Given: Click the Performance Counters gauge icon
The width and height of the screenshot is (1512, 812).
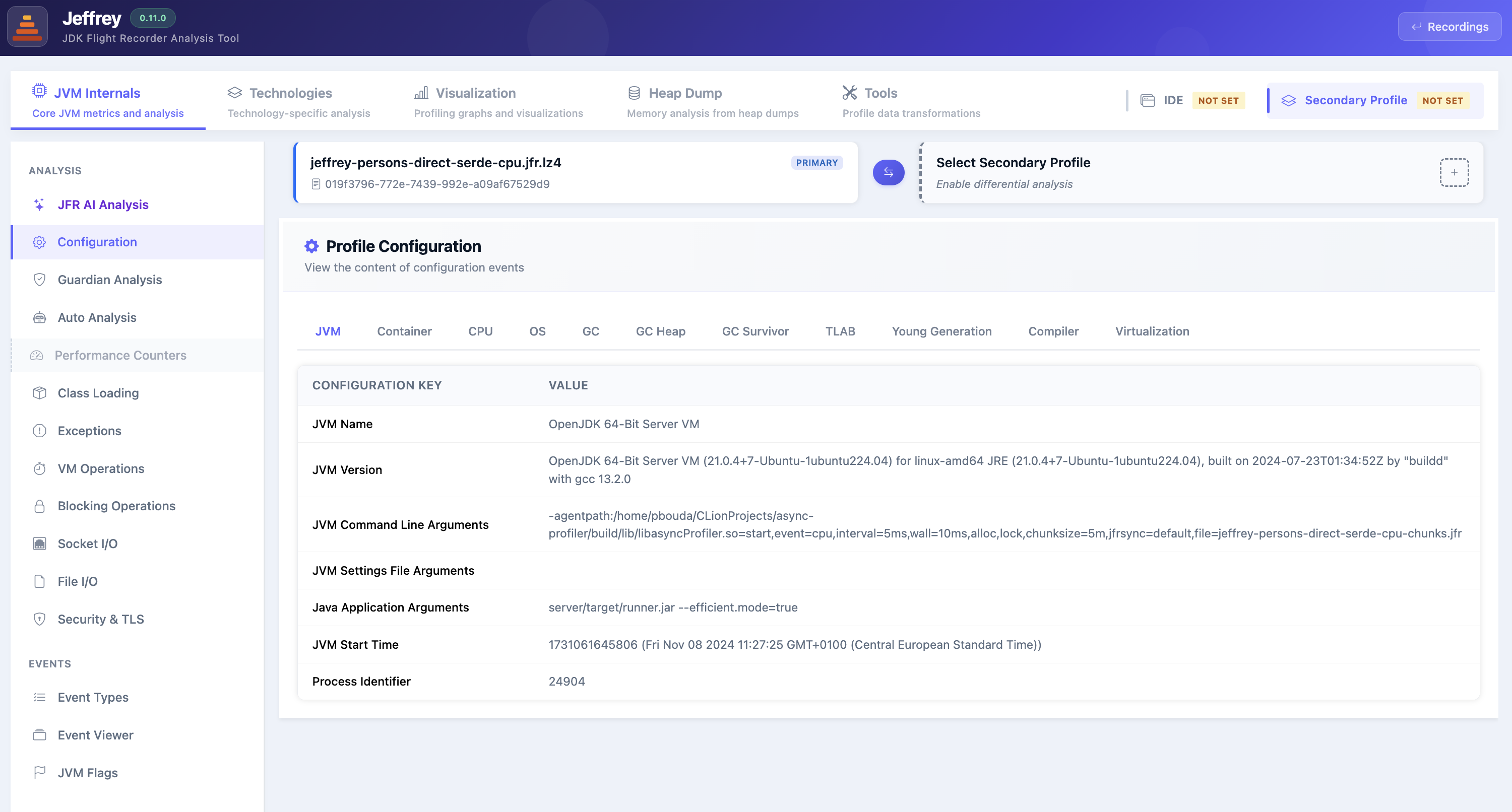Looking at the screenshot, I should coord(36,356).
